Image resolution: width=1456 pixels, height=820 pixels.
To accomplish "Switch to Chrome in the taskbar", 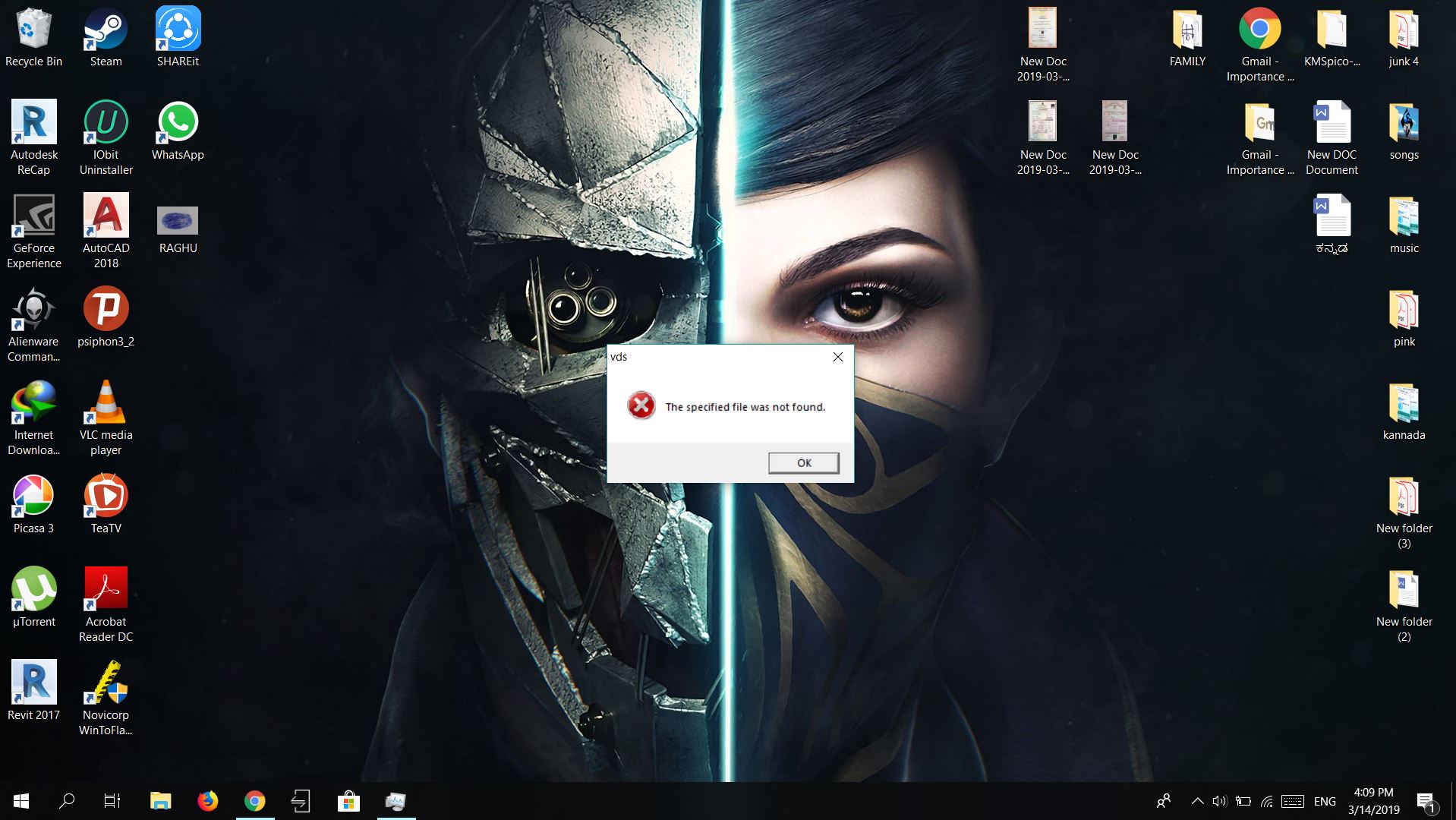I will tap(254, 801).
